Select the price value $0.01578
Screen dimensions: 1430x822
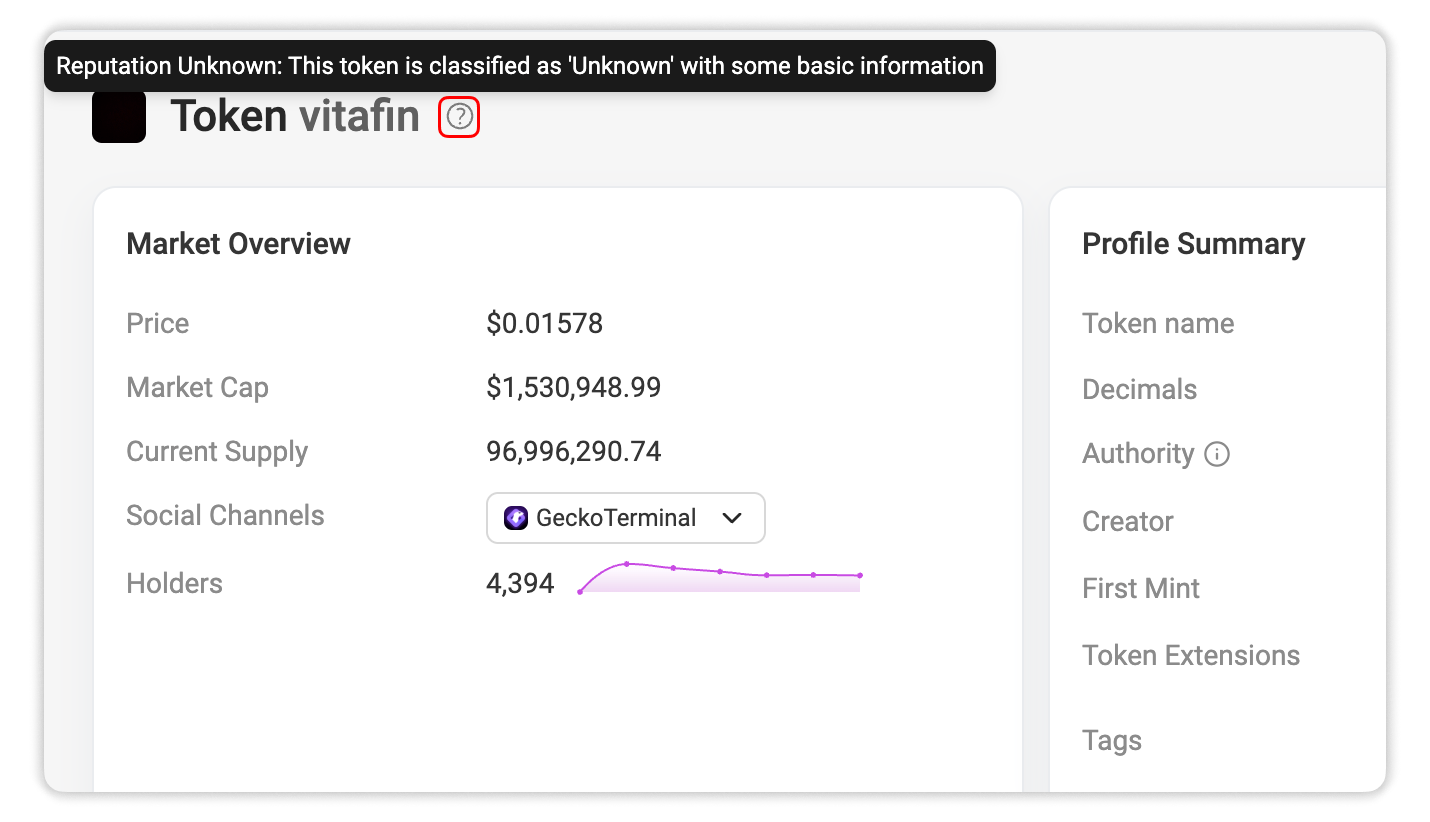(x=544, y=324)
